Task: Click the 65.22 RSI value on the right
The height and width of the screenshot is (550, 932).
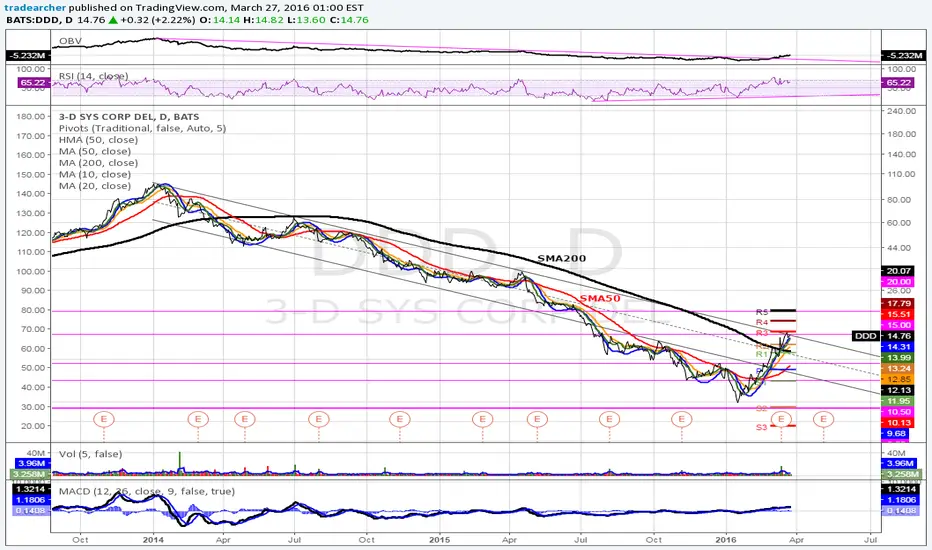Action: point(898,83)
